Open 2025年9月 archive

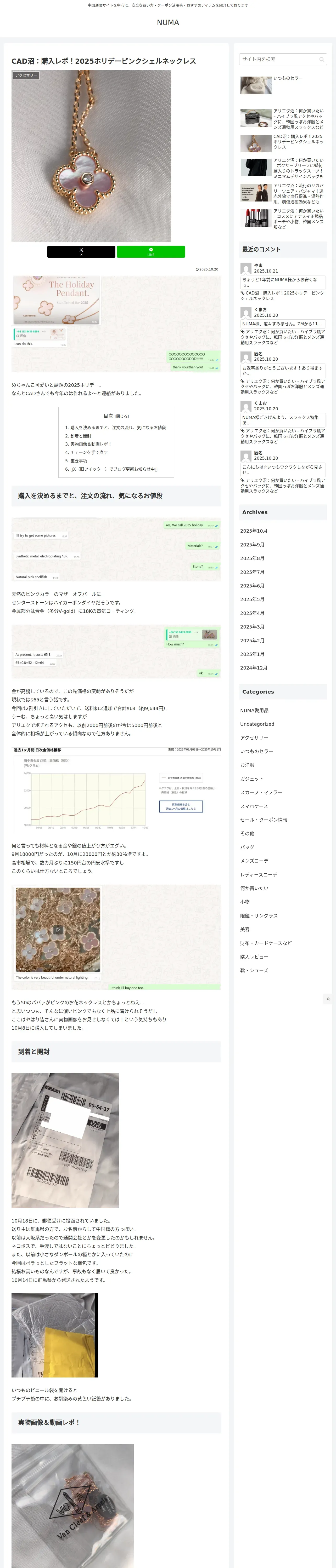tap(253, 545)
